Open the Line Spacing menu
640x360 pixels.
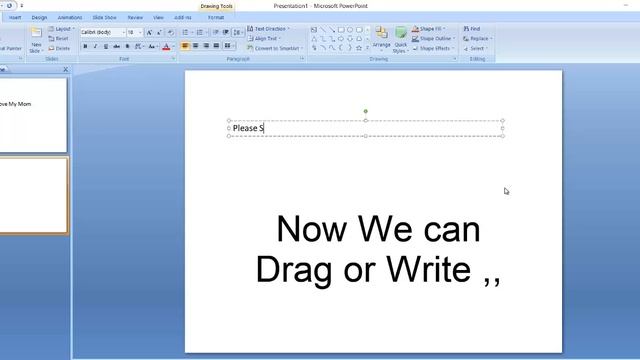tap(237, 33)
